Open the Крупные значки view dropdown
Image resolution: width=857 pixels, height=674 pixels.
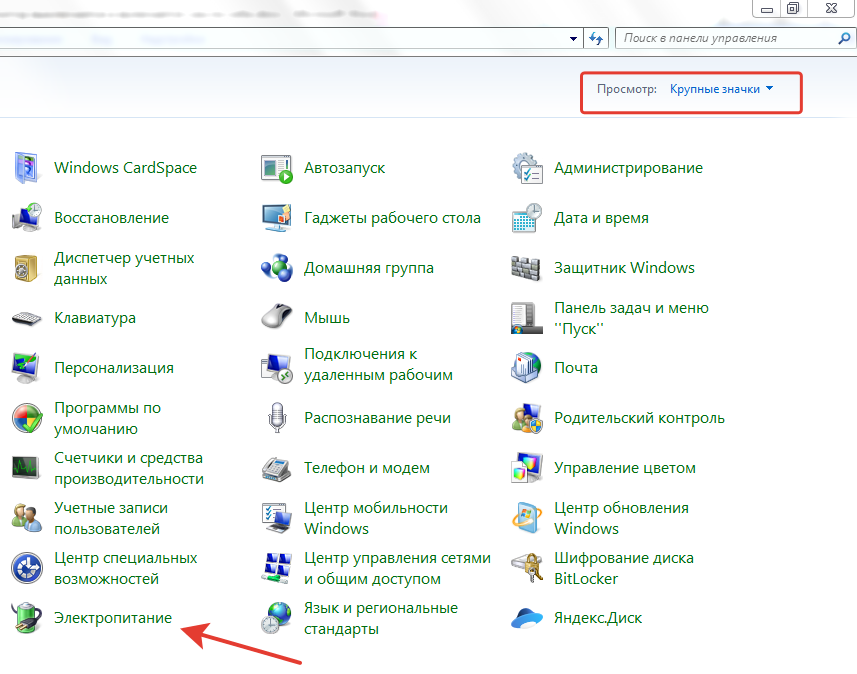pos(721,89)
